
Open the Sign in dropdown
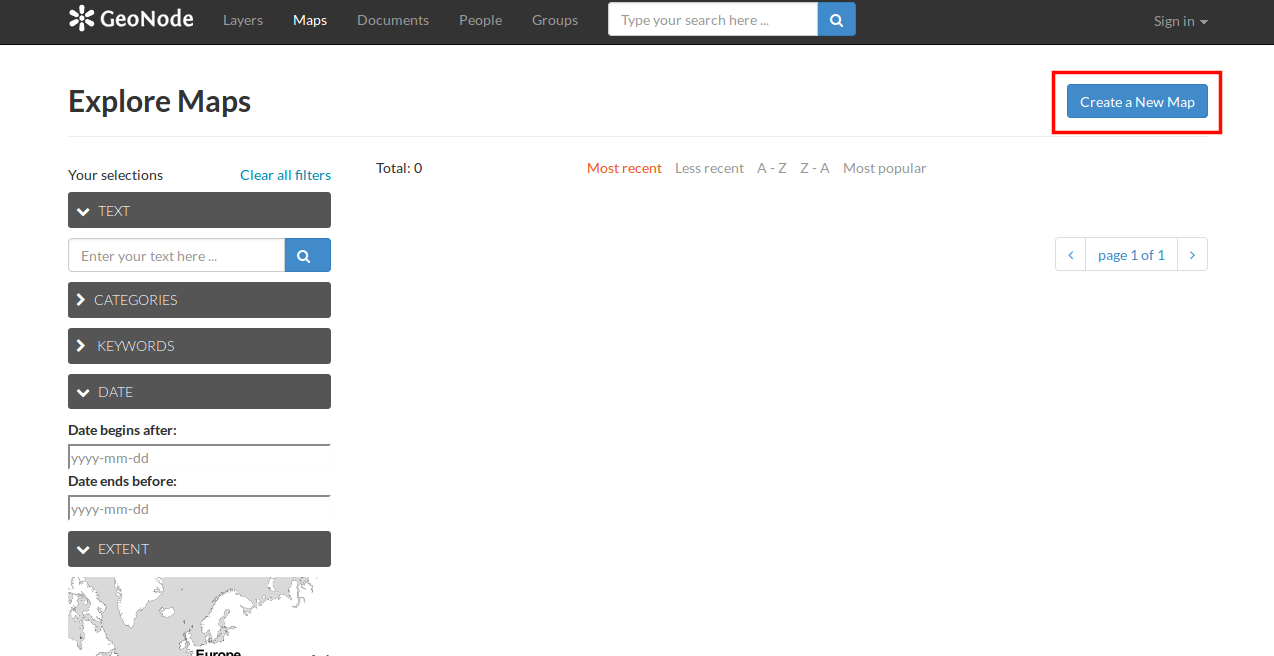tap(1180, 21)
